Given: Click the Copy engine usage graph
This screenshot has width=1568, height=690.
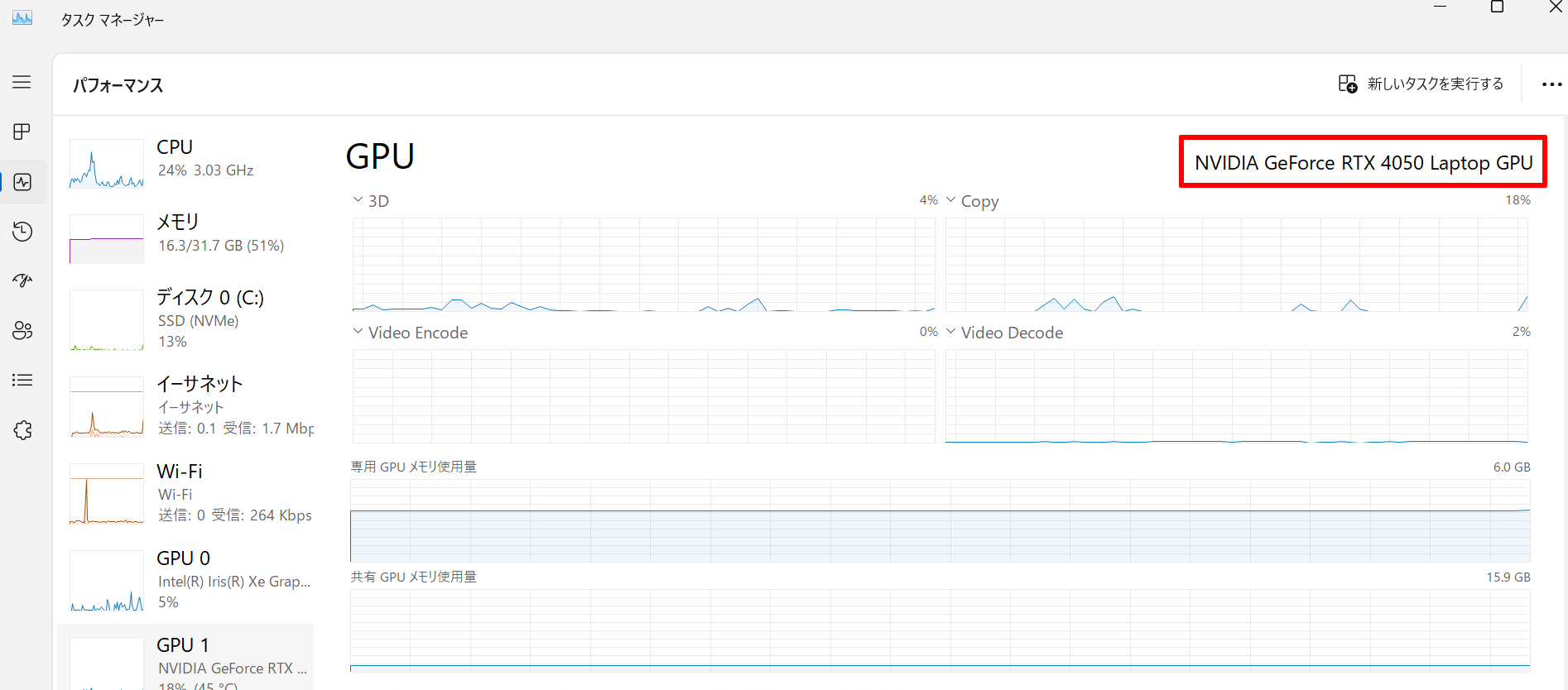Looking at the screenshot, I should (x=1236, y=265).
